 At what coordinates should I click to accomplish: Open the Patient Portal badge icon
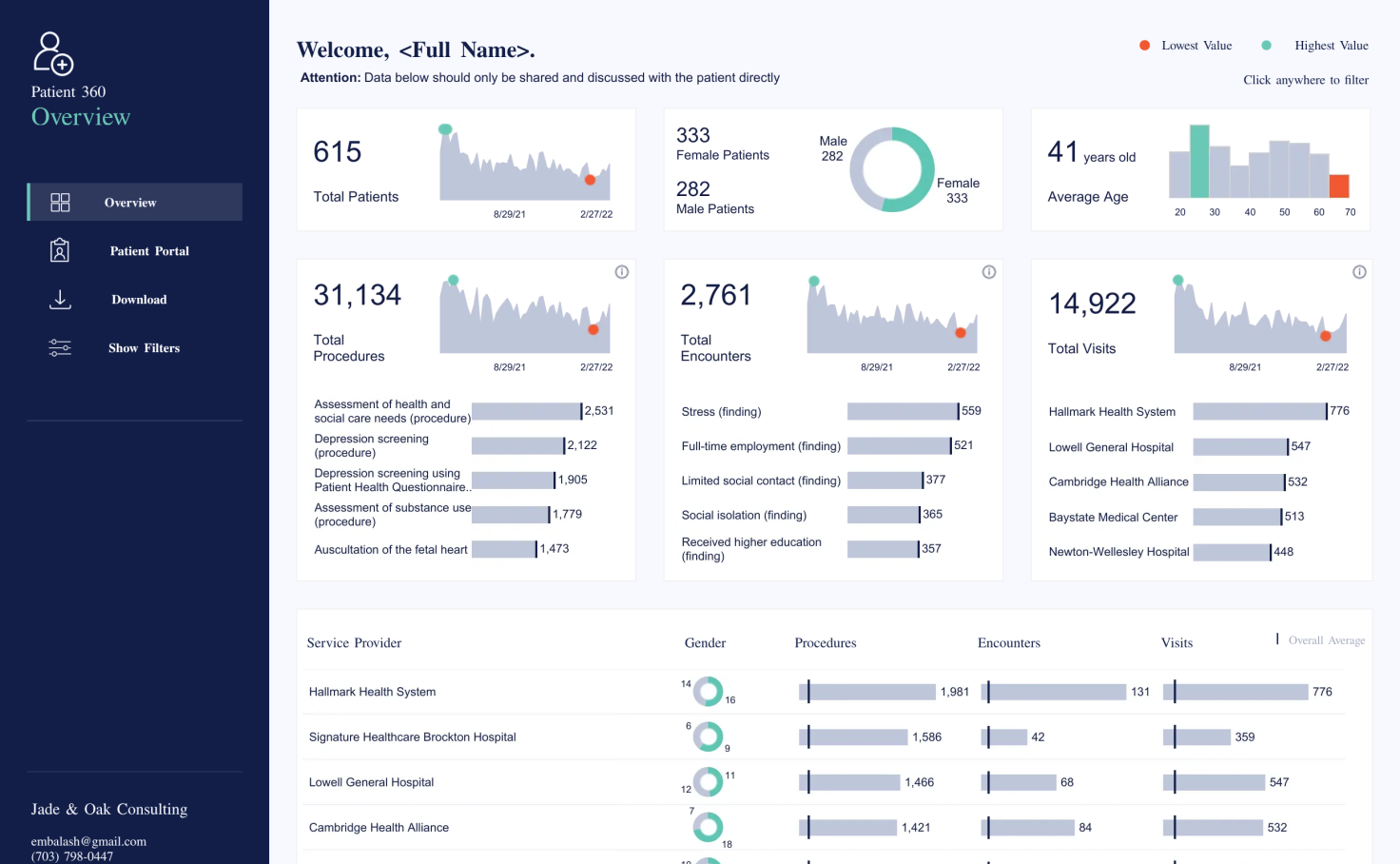click(x=60, y=250)
